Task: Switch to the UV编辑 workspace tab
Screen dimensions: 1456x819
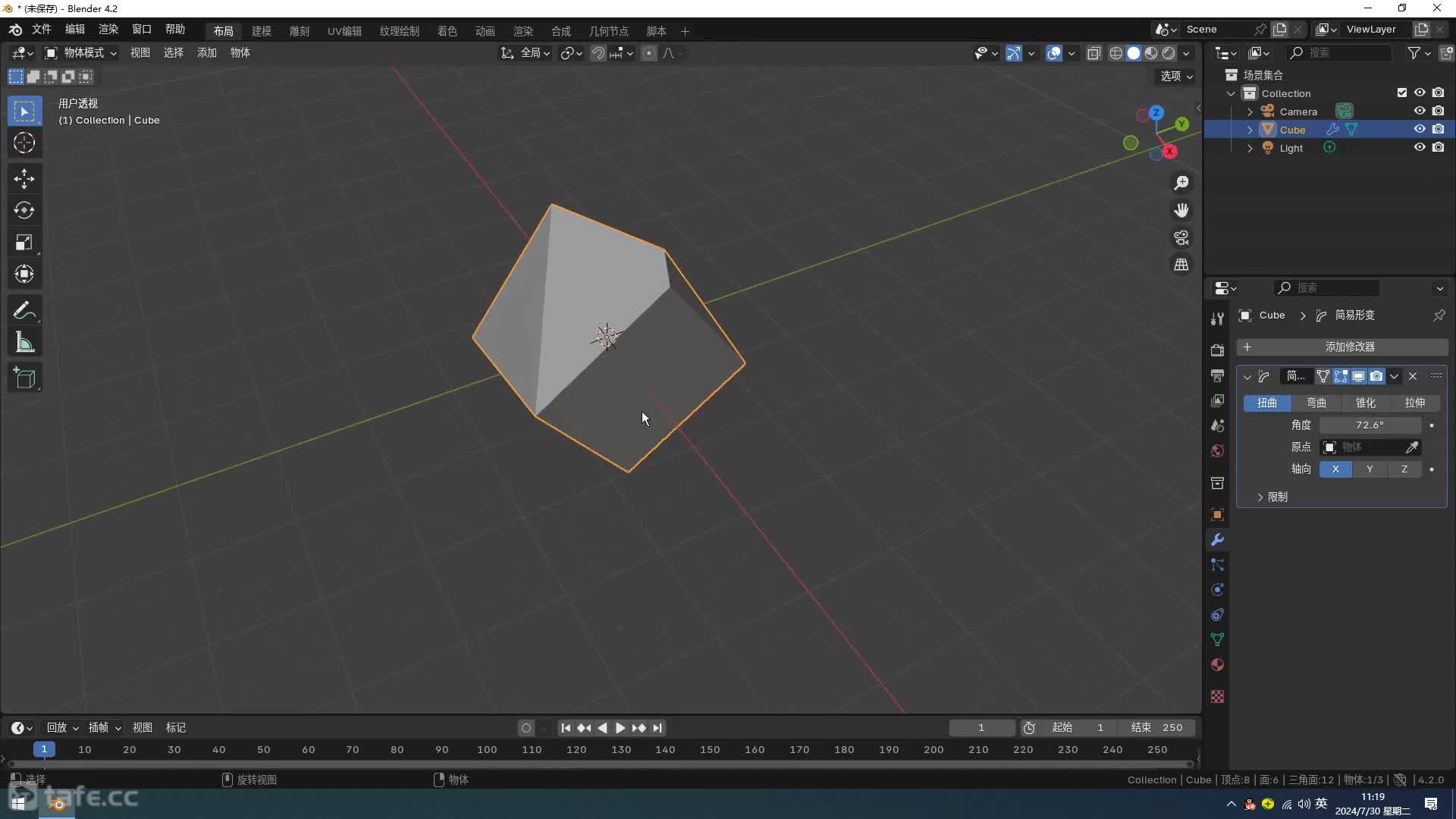Action: [x=344, y=31]
